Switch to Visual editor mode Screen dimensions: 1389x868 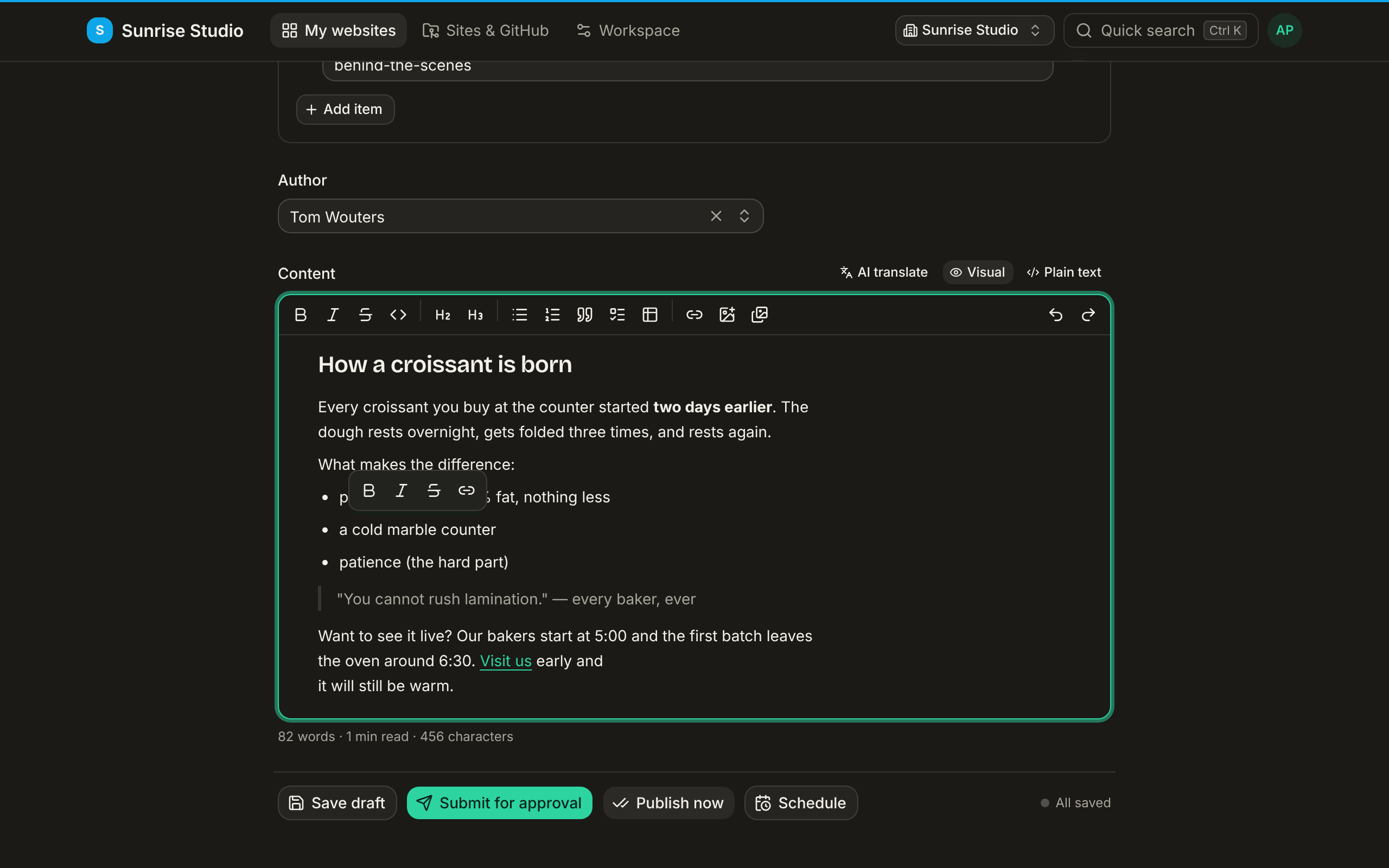tap(978, 272)
